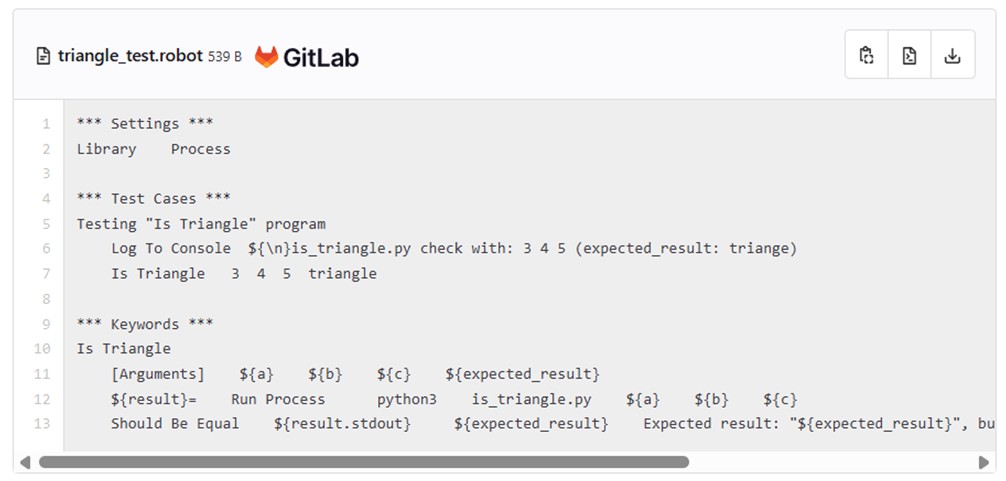The image size is (1006, 481).
Task: Place cursor on the "[Arguments]" line
Action: [355, 374]
